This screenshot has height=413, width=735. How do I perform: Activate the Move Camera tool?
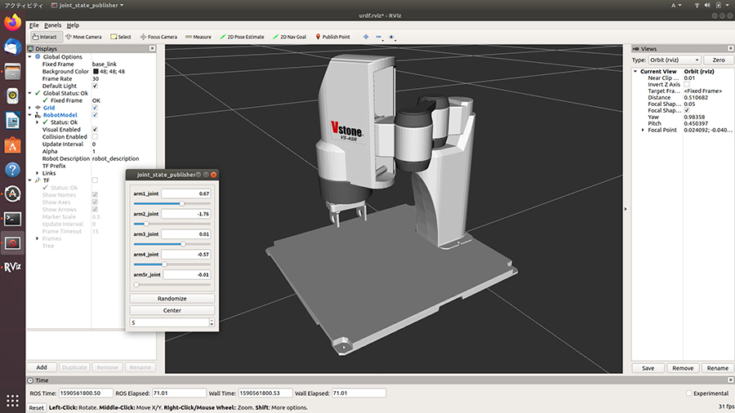point(83,37)
